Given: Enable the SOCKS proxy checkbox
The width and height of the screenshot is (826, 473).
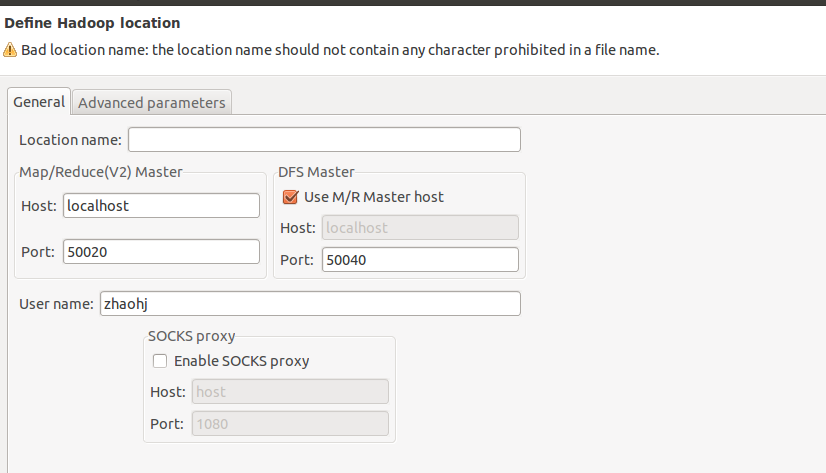Looking at the screenshot, I should click(160, 361).
